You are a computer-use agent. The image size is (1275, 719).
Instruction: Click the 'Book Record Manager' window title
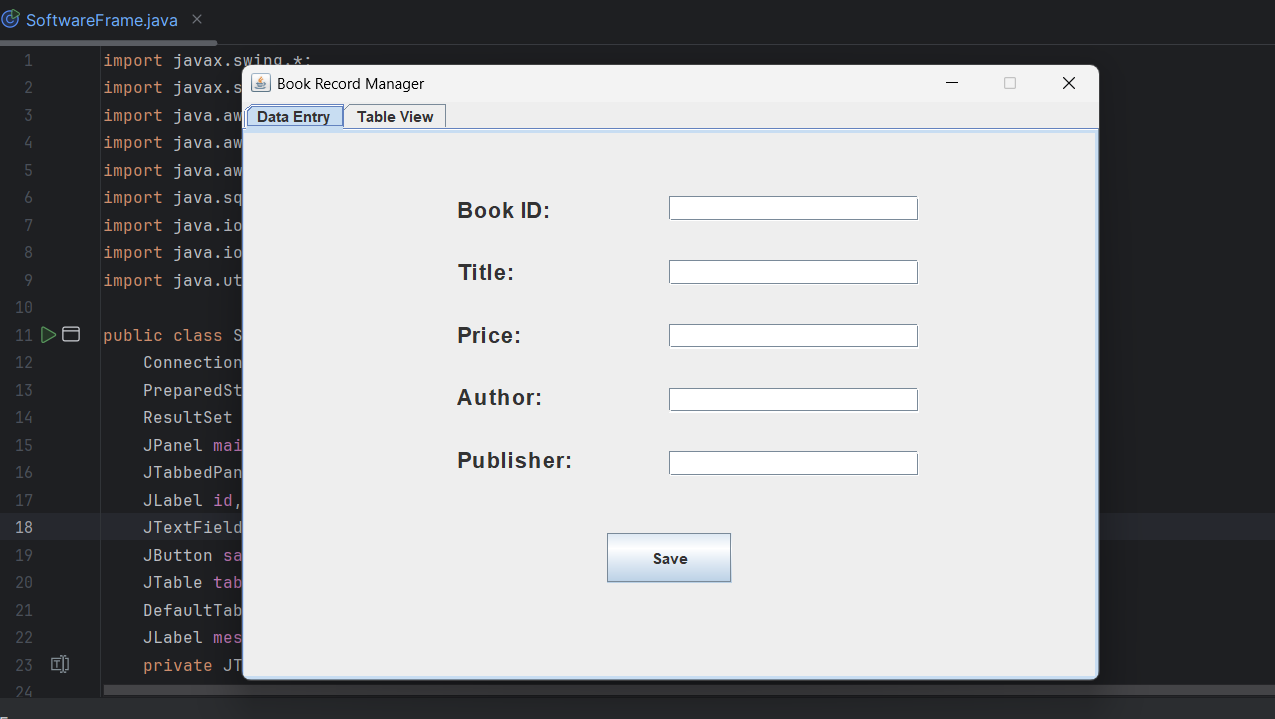coord(351,84)
